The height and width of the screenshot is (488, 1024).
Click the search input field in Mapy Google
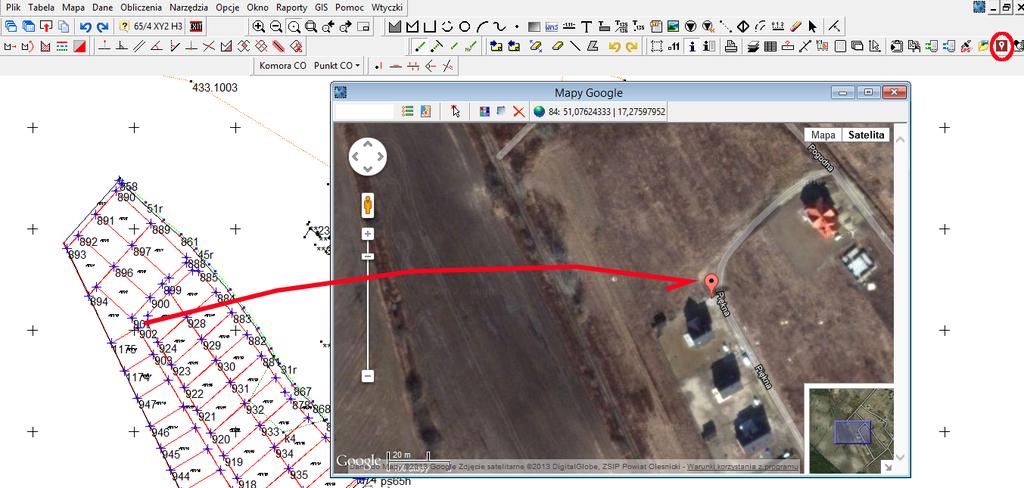click(x=364, y=112)
